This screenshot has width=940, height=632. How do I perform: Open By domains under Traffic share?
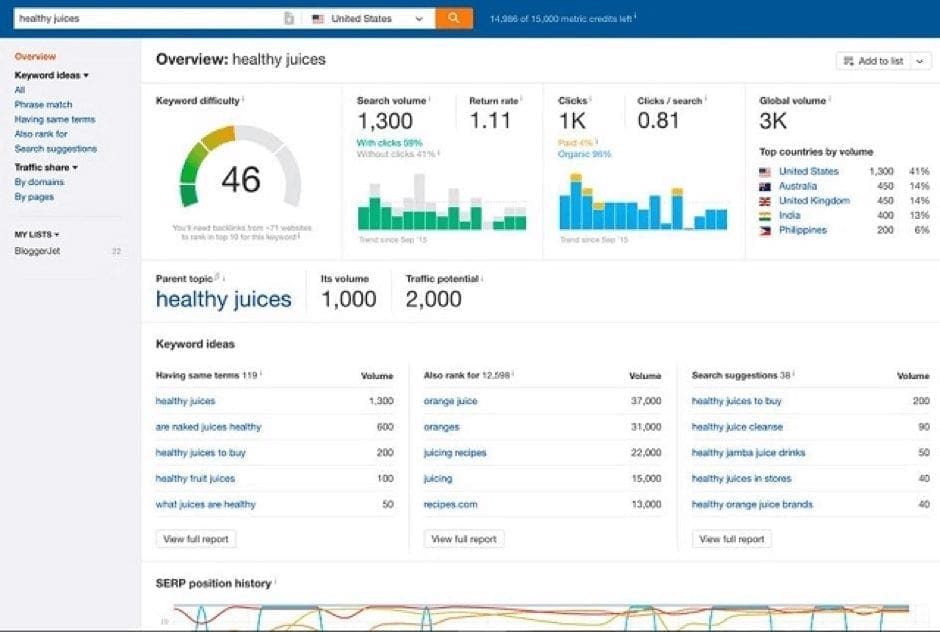41,182
